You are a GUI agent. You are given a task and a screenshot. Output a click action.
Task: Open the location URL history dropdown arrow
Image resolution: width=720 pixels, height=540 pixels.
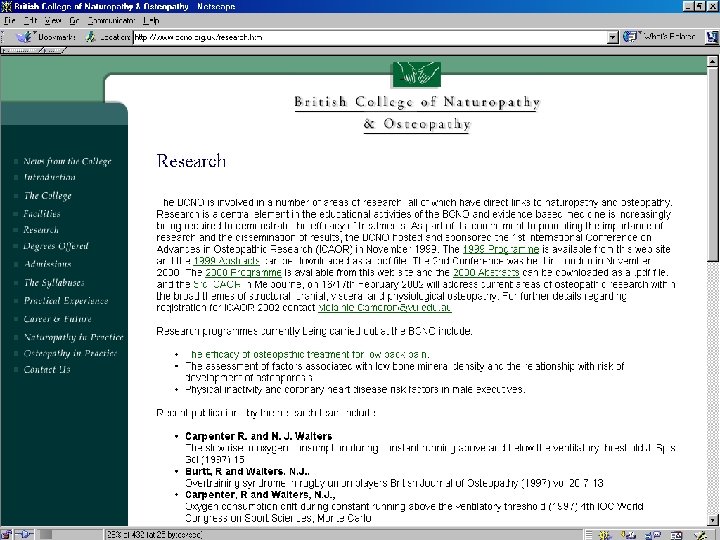point(613,37)
